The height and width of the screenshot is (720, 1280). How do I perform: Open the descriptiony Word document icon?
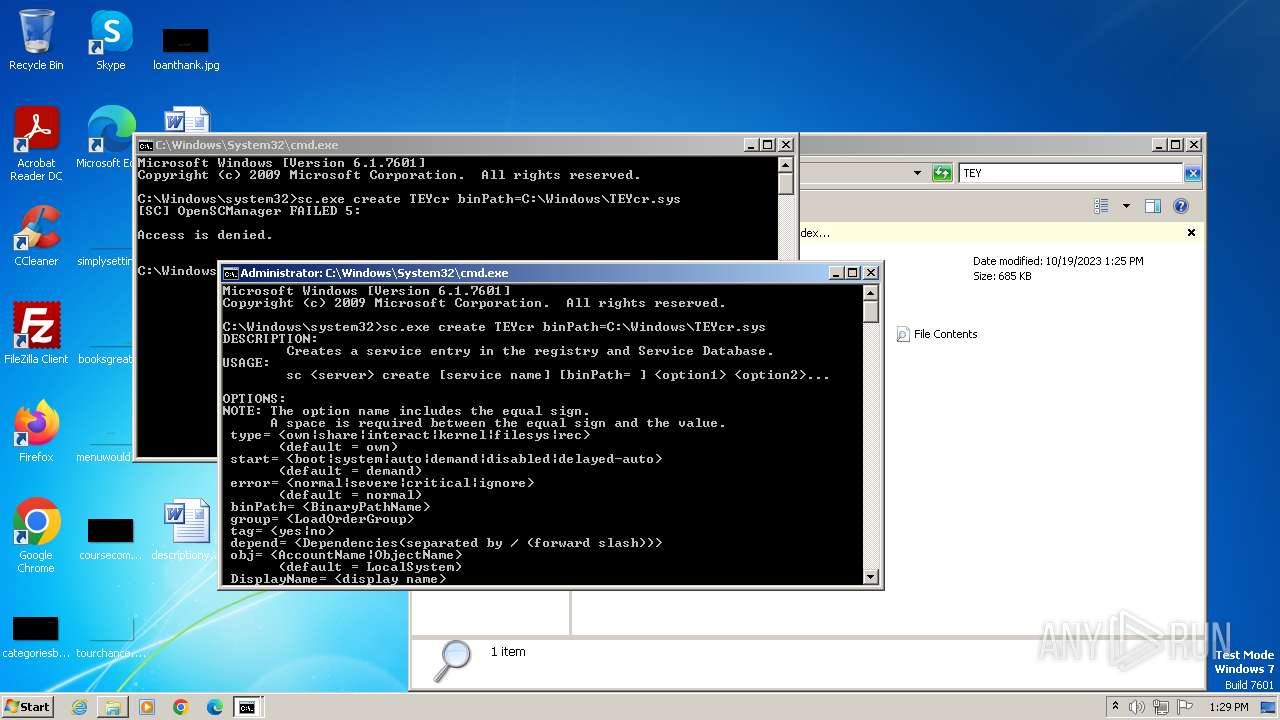click(186, 530)
